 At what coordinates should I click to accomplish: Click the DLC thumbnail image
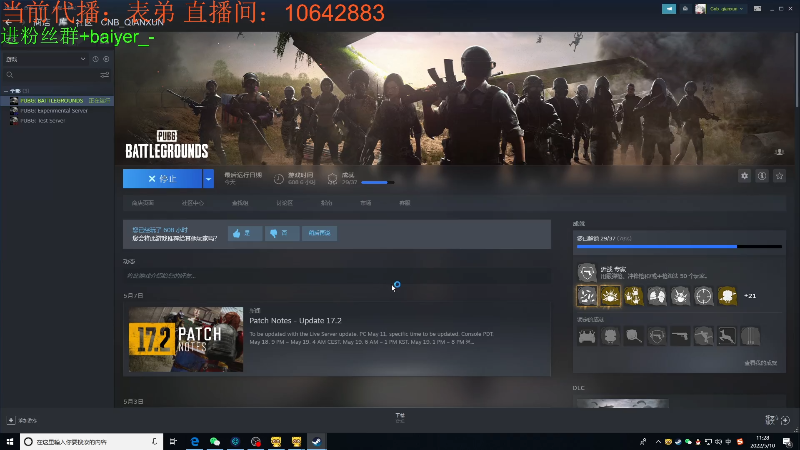pos(622,404)
